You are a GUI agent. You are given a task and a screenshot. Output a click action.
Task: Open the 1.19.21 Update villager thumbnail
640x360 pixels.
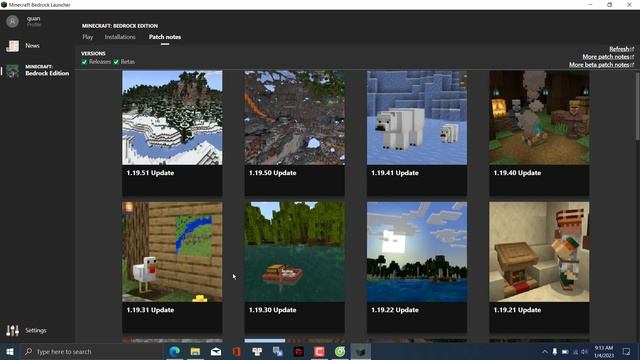coord(539,252)
